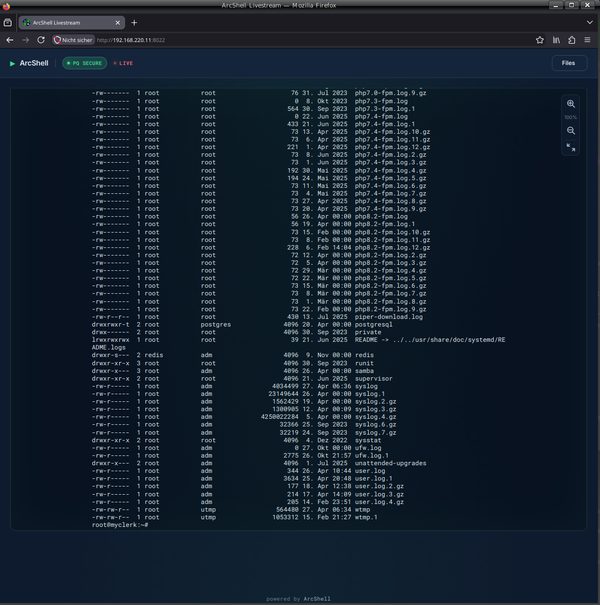This screenshot has width=600, height=605.
Task: Click the ArcShell play logo icon
Action: 12,63
